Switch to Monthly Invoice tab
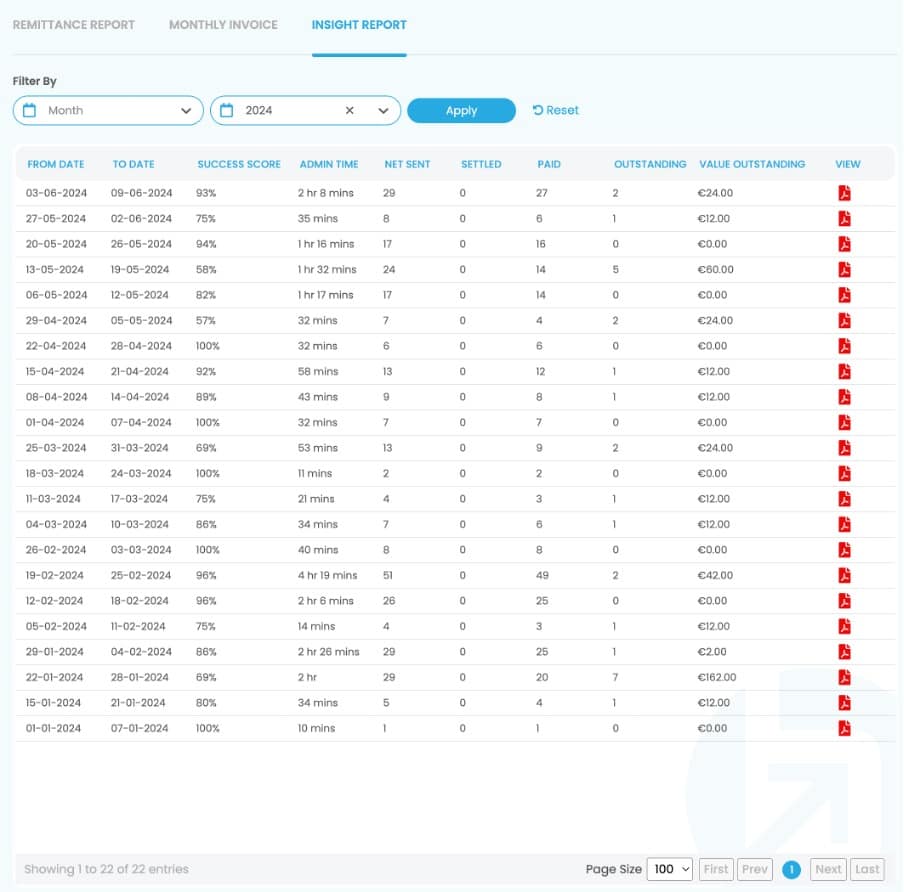The image size is (904, 892). coord(223,25)
